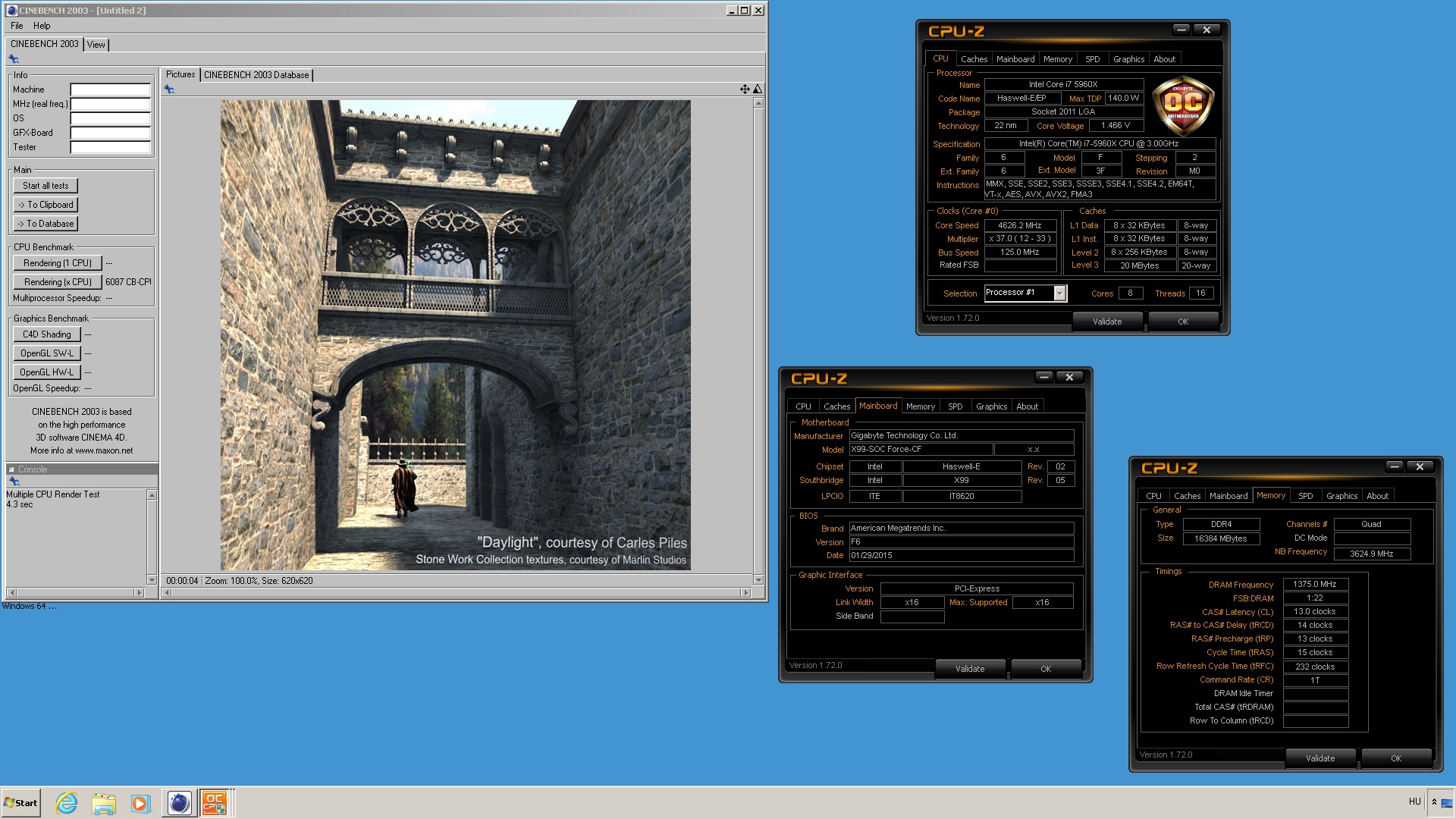Run the OpenGL SW-L test
This screenshot has width=1456, height=819.
[x=47, y=353]
